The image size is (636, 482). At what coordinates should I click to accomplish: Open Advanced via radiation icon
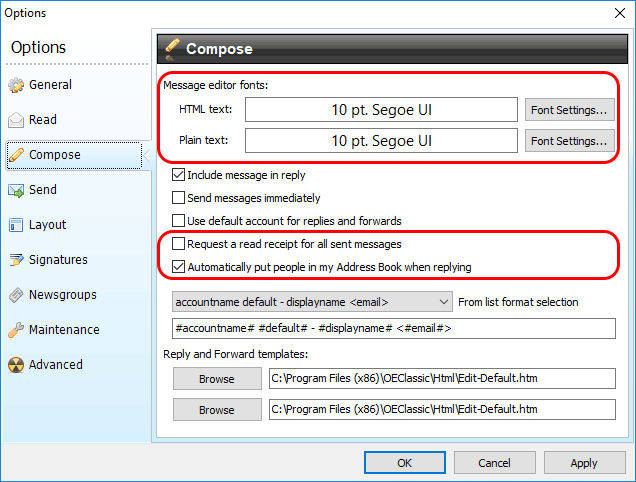[x=16, y=365]
